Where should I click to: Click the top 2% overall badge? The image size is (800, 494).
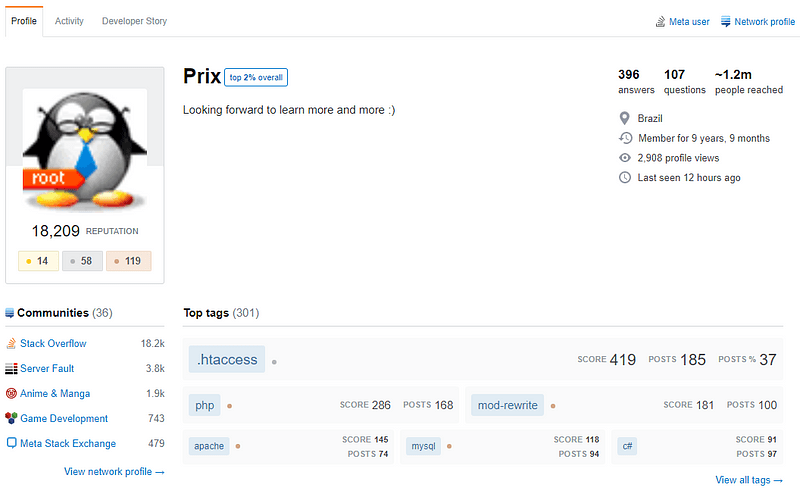(x=256, y=78)
